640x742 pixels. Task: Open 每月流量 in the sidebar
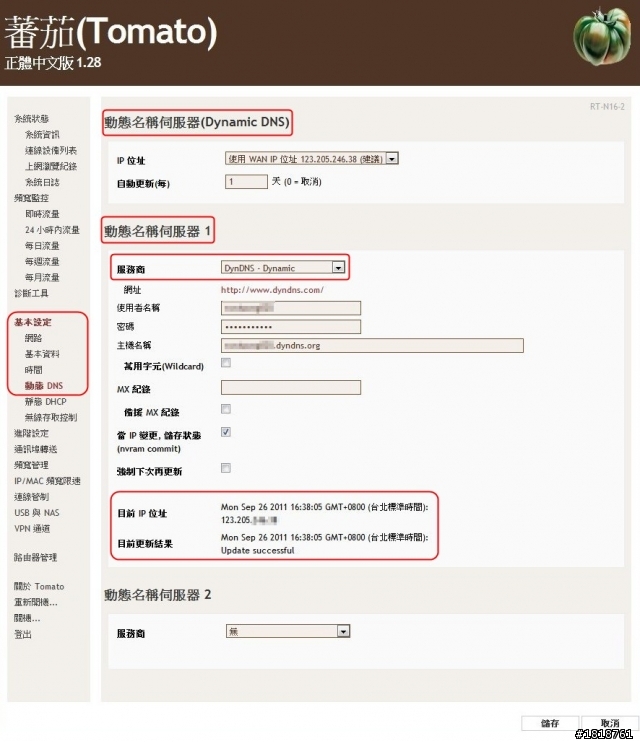click(42, 277)
